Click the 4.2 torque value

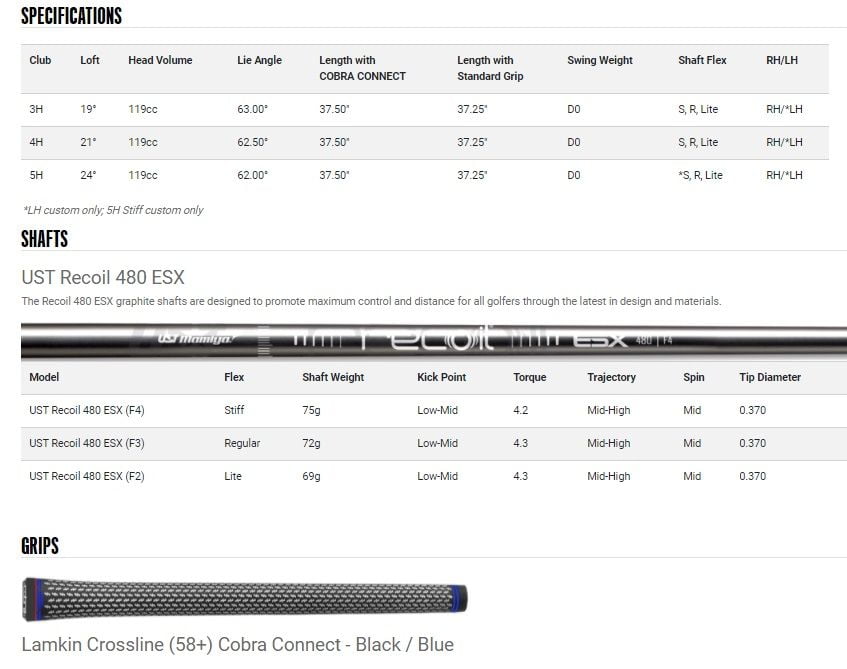point(520,410)
